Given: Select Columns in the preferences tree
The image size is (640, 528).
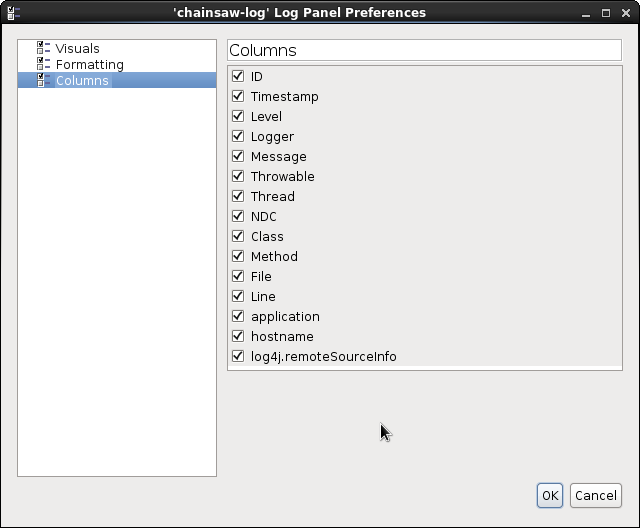Looking at the screenshot, I should pyautogui.click(x=82, y=80).
